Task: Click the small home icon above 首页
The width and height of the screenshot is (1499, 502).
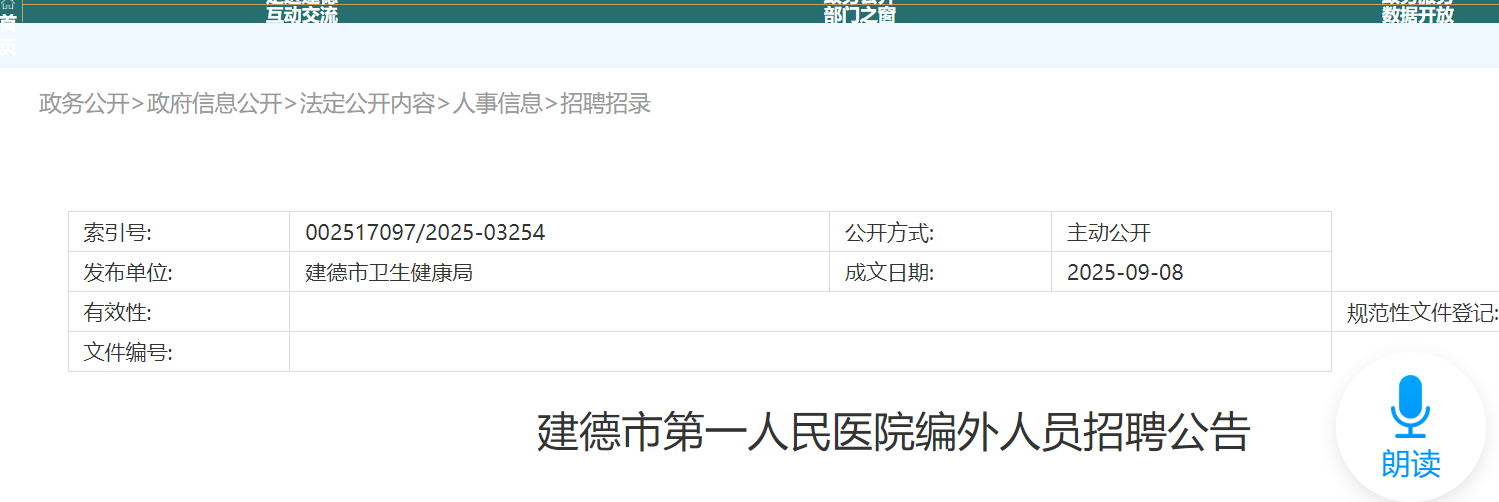Action: tap(8, 5)
